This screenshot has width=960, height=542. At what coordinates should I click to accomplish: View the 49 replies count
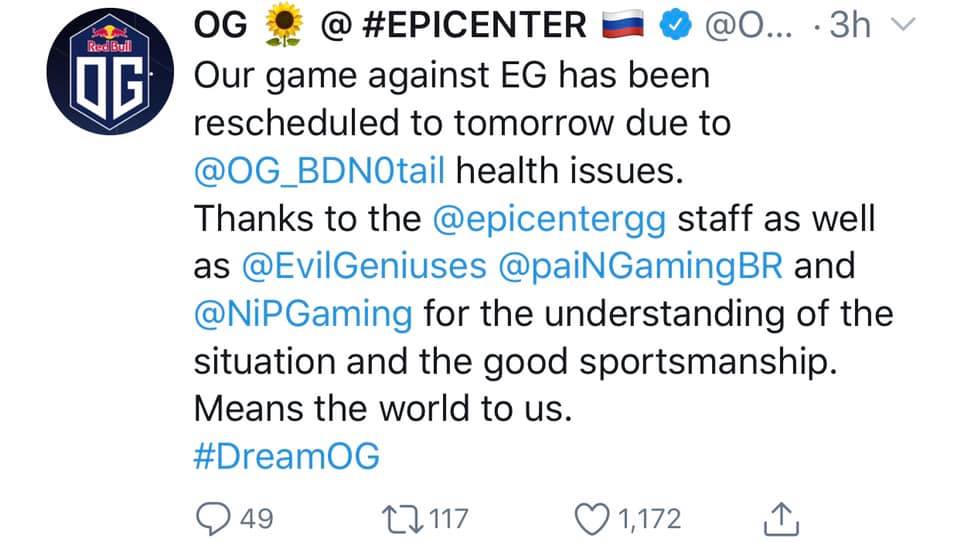pyautogui.click(x=257, y=519)
